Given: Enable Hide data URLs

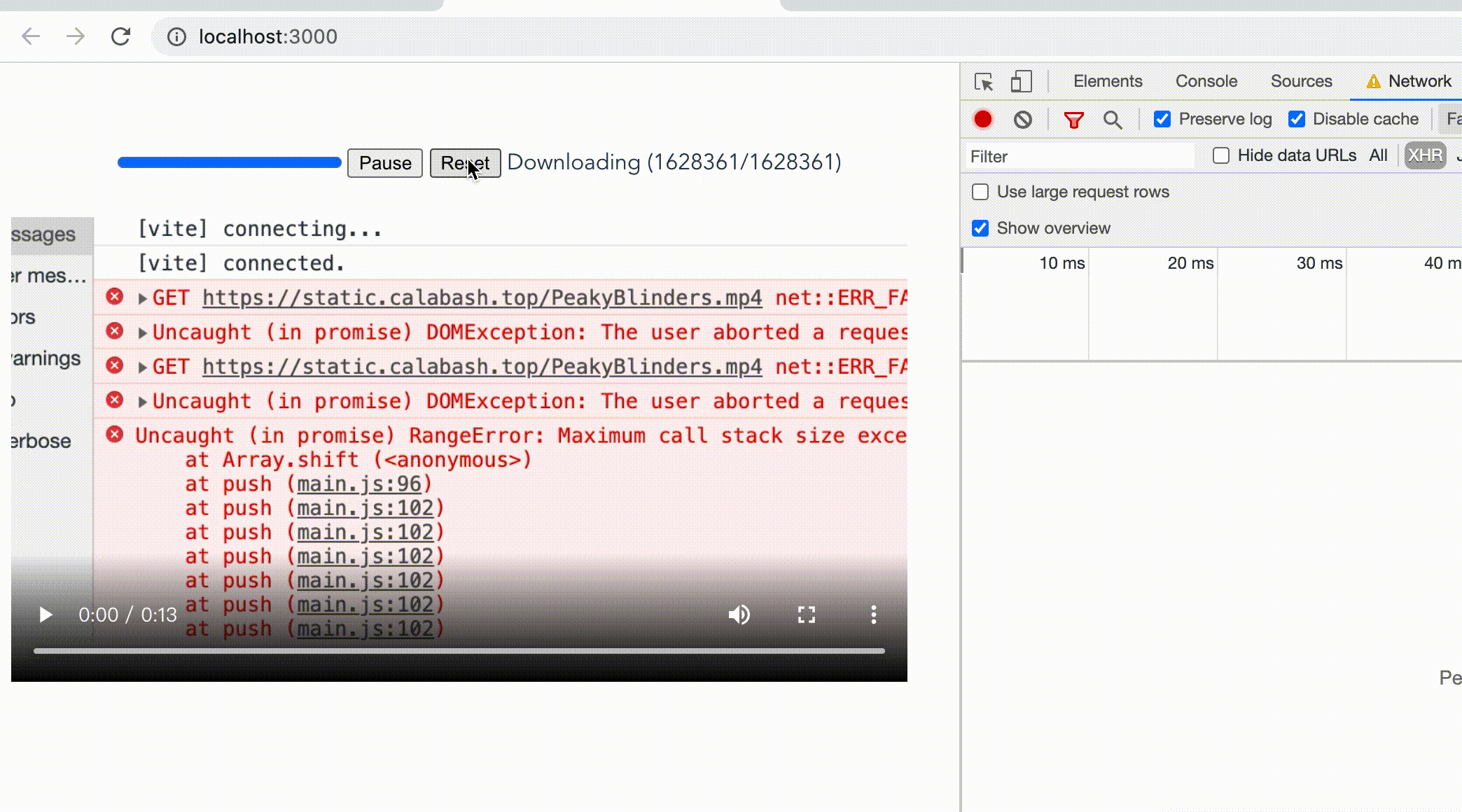Looking at the screenshot, I should (1221, 155).
